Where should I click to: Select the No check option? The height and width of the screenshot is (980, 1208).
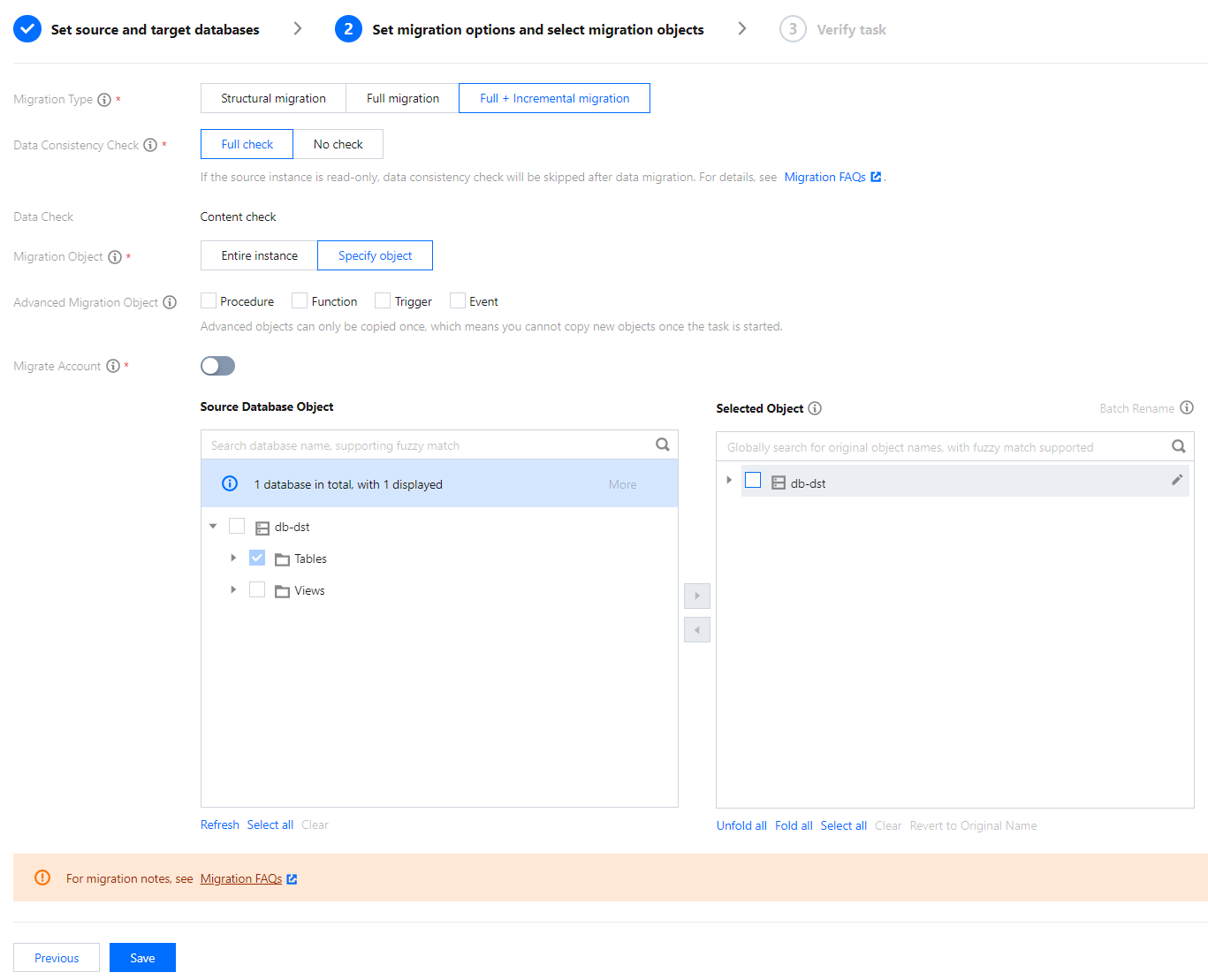click(x=338, y=144)
